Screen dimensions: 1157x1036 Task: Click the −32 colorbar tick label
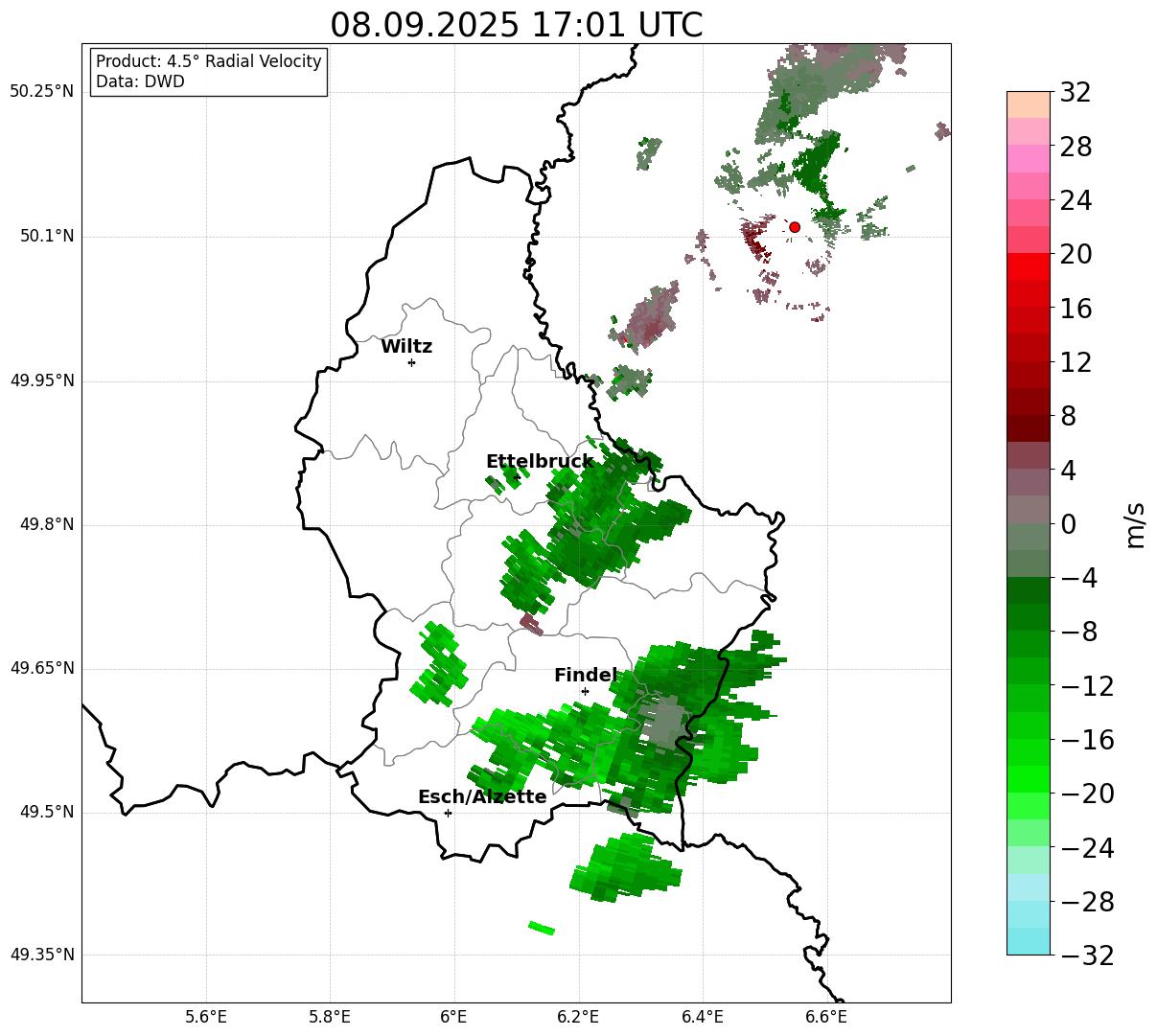coord(1087,955)
